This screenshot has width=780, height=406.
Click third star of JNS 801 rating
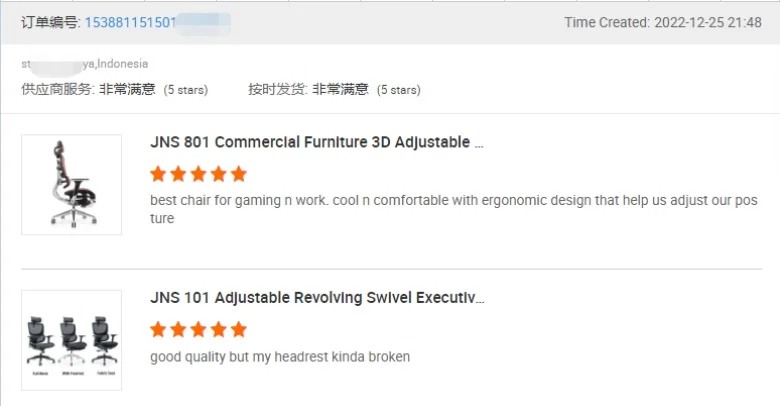click(x=198, y=174)
